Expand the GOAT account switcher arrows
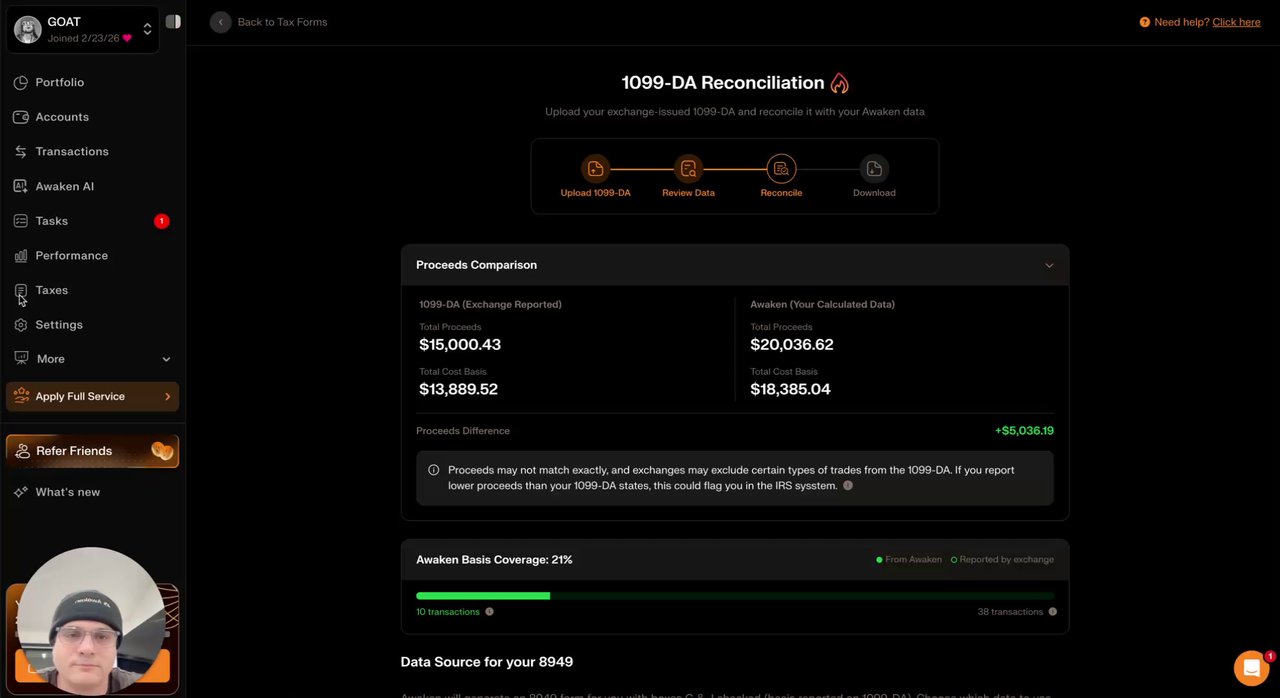This screenshot has height=698, width=1280. [147, 29]
